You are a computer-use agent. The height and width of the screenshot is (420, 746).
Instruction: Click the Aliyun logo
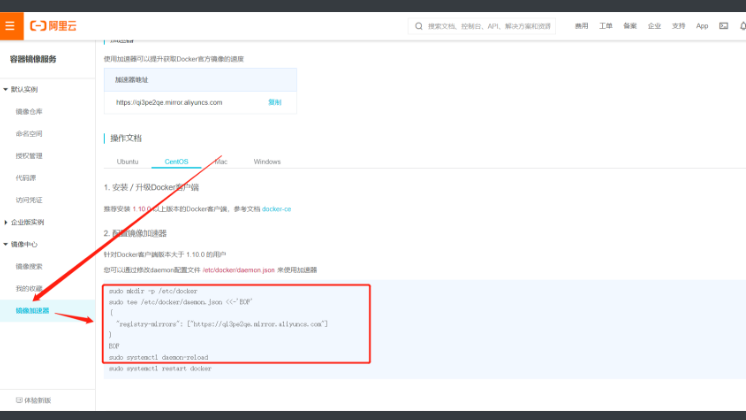(x=53, y=26)
